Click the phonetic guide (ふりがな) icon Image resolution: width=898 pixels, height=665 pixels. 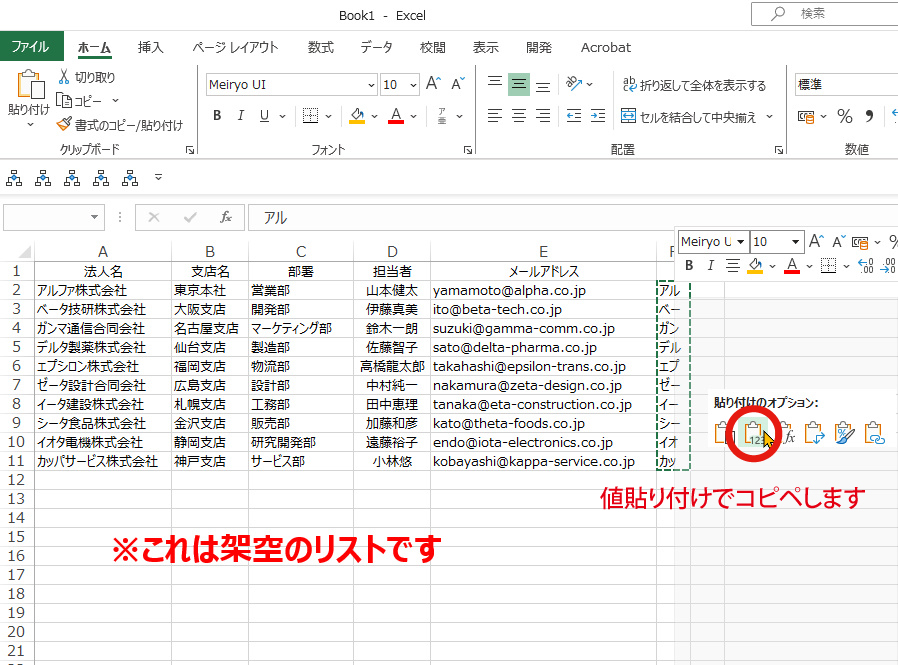442,116
